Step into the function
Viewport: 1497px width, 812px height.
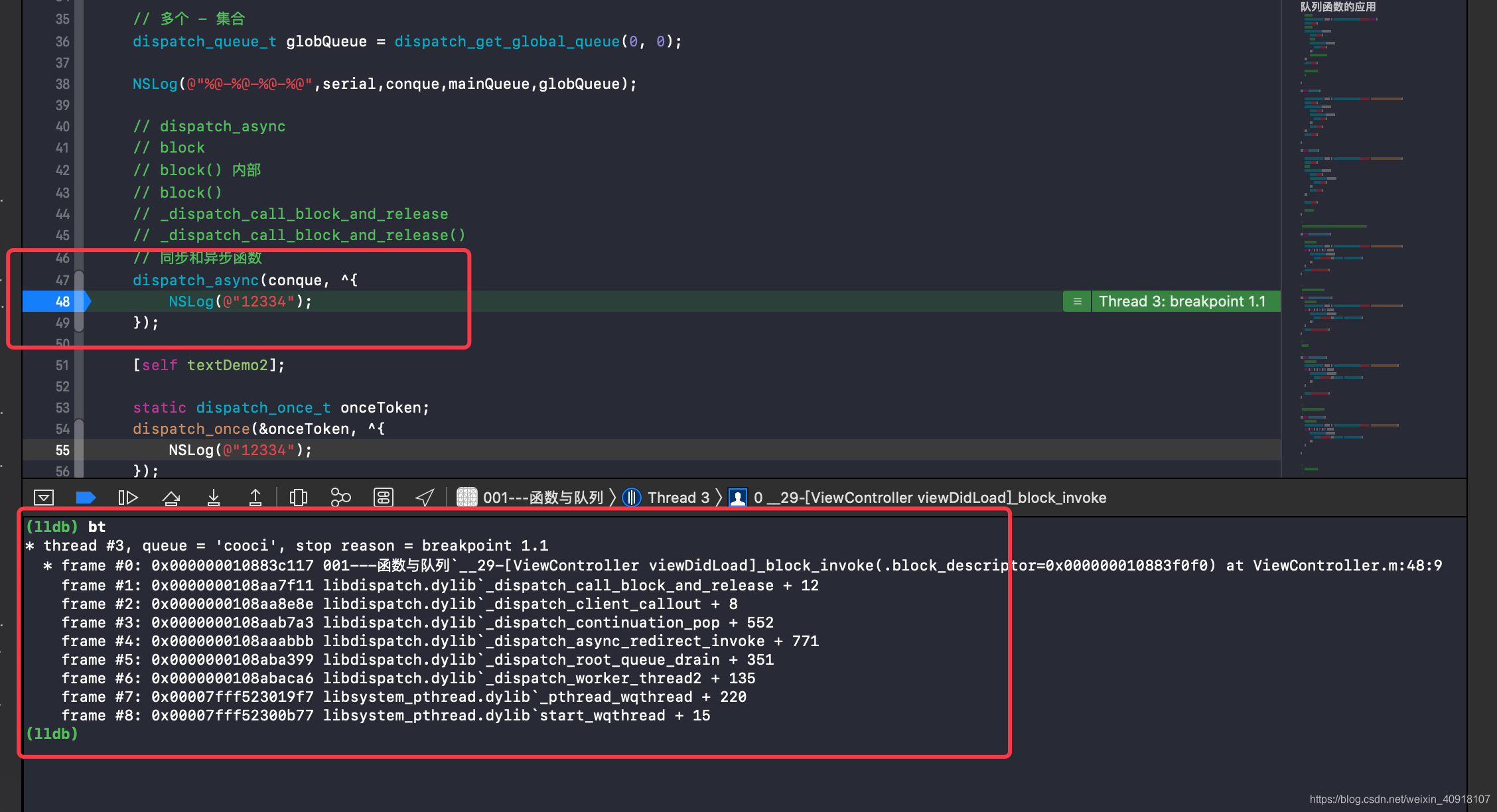pos(214,498)
